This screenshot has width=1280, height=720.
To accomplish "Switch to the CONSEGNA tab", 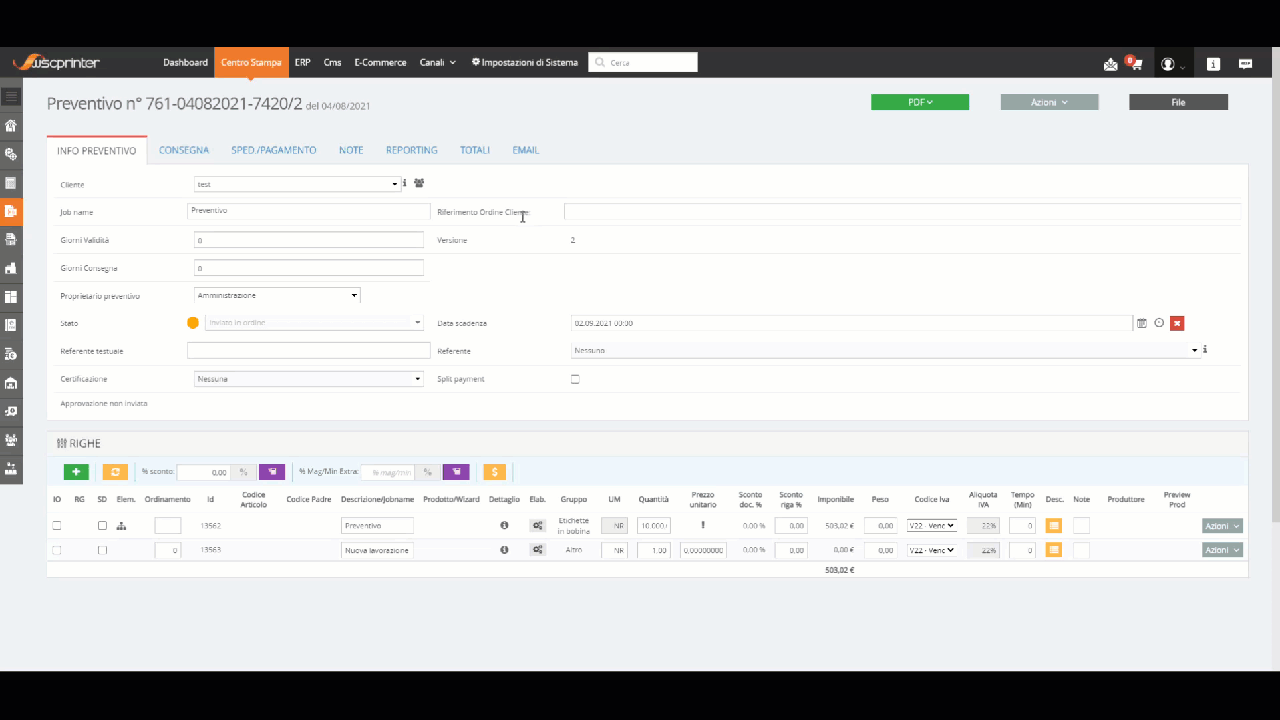I will [x=184, y=150].
